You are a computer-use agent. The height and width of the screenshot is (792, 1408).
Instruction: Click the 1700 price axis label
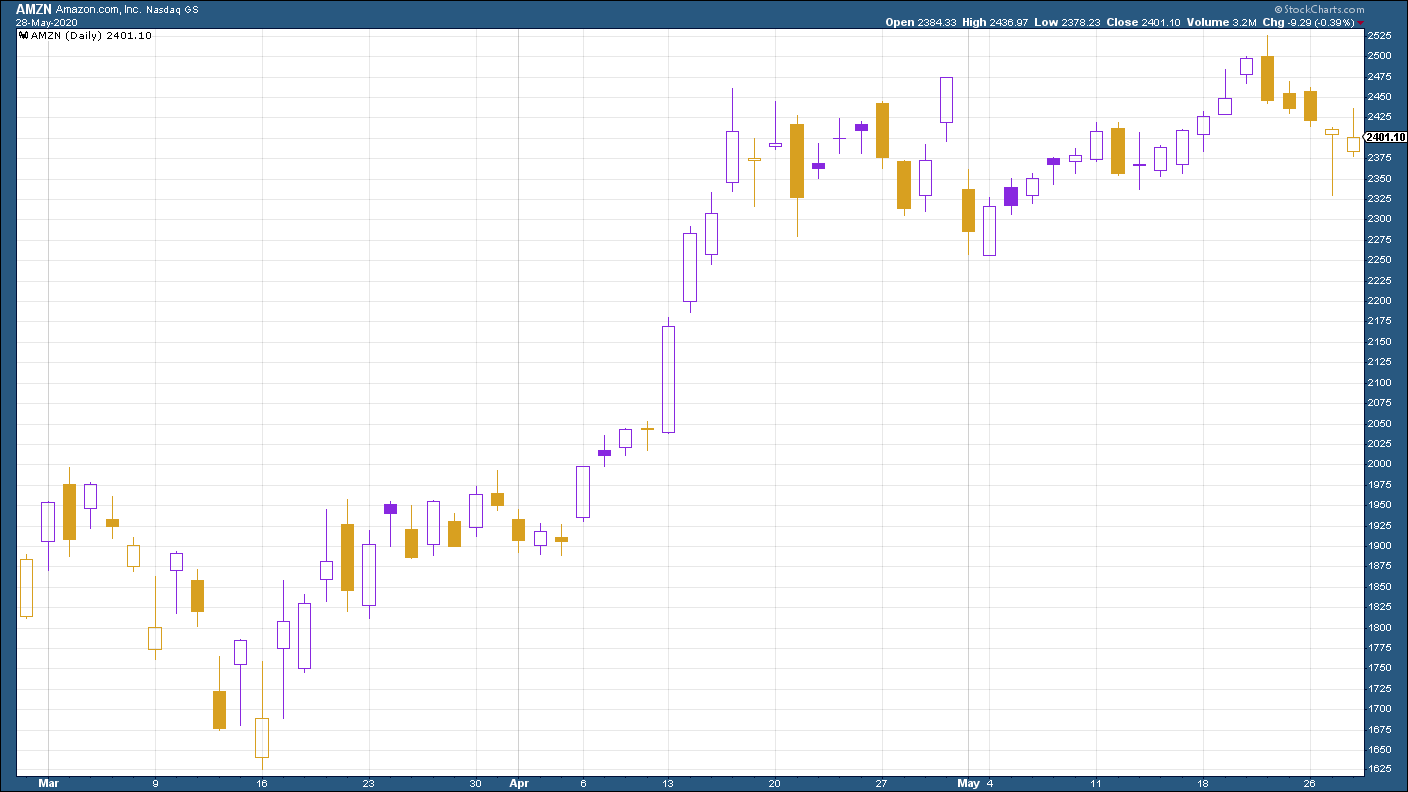click(x=1378, y=709)
